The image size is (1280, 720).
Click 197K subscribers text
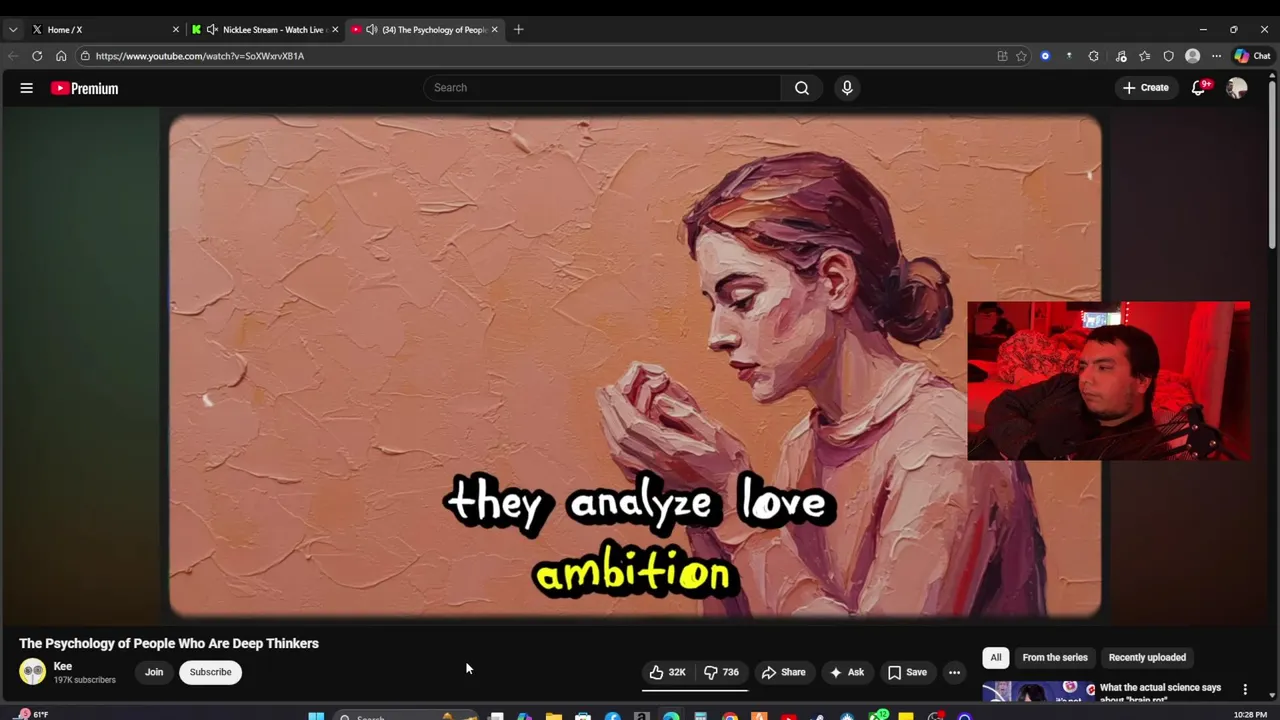point(85,680)
